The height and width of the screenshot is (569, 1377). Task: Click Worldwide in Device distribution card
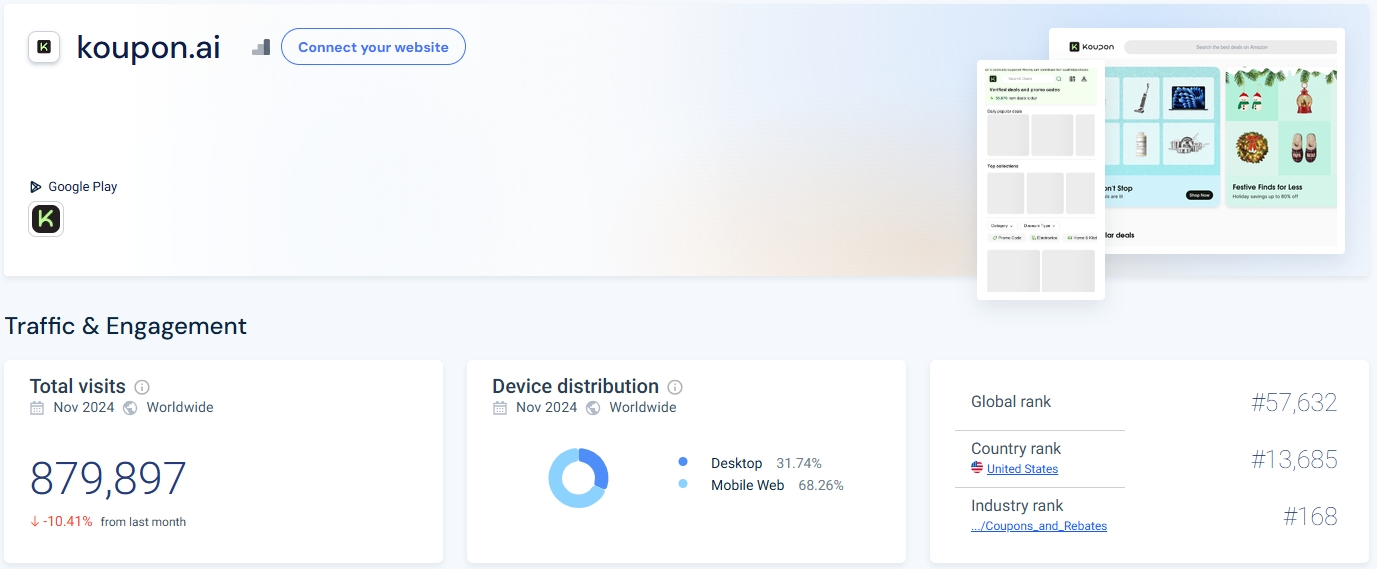pyautogui.click(x=643, y=408)
